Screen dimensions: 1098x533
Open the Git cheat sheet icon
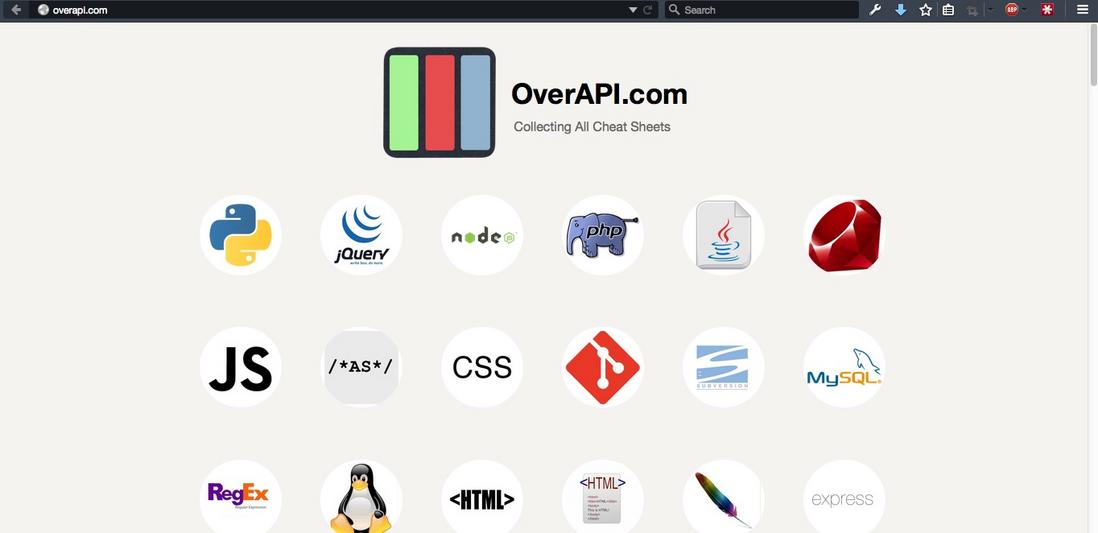(x=603, y=367)
